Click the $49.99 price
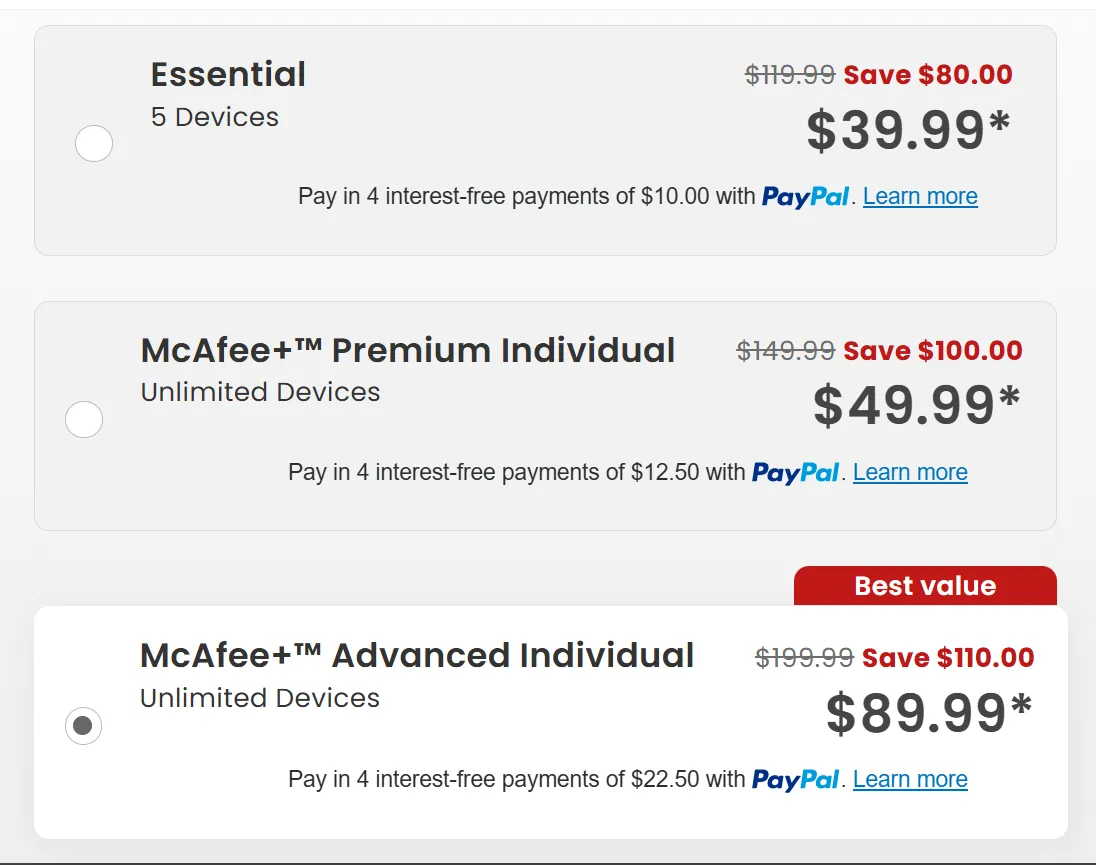Viewport: 1096px width, 865px height. [916, 405]
